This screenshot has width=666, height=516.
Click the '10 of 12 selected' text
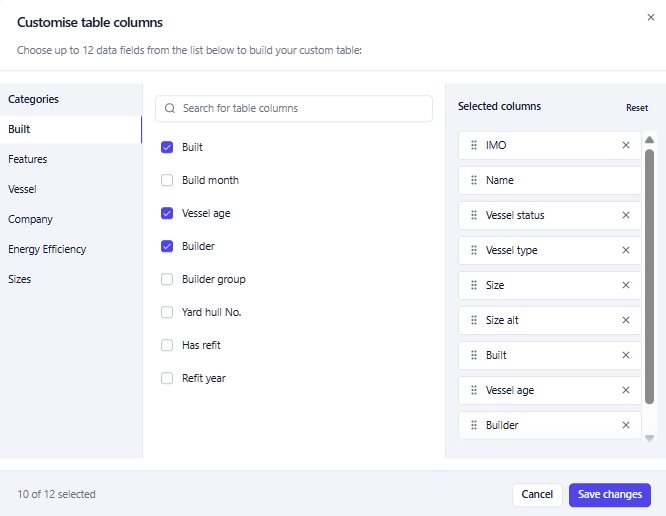56,494
